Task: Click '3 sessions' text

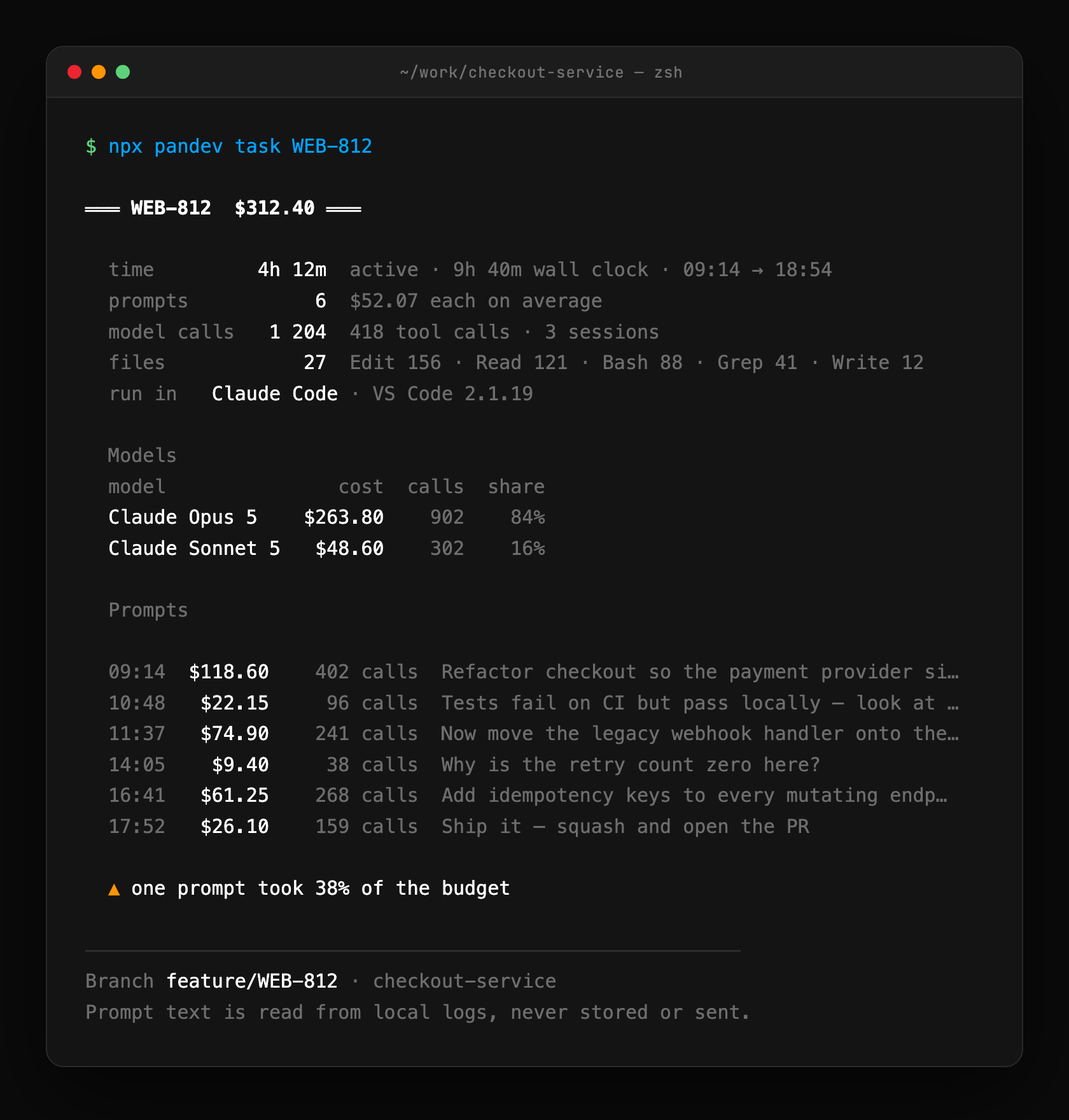Action: point(601,332)
